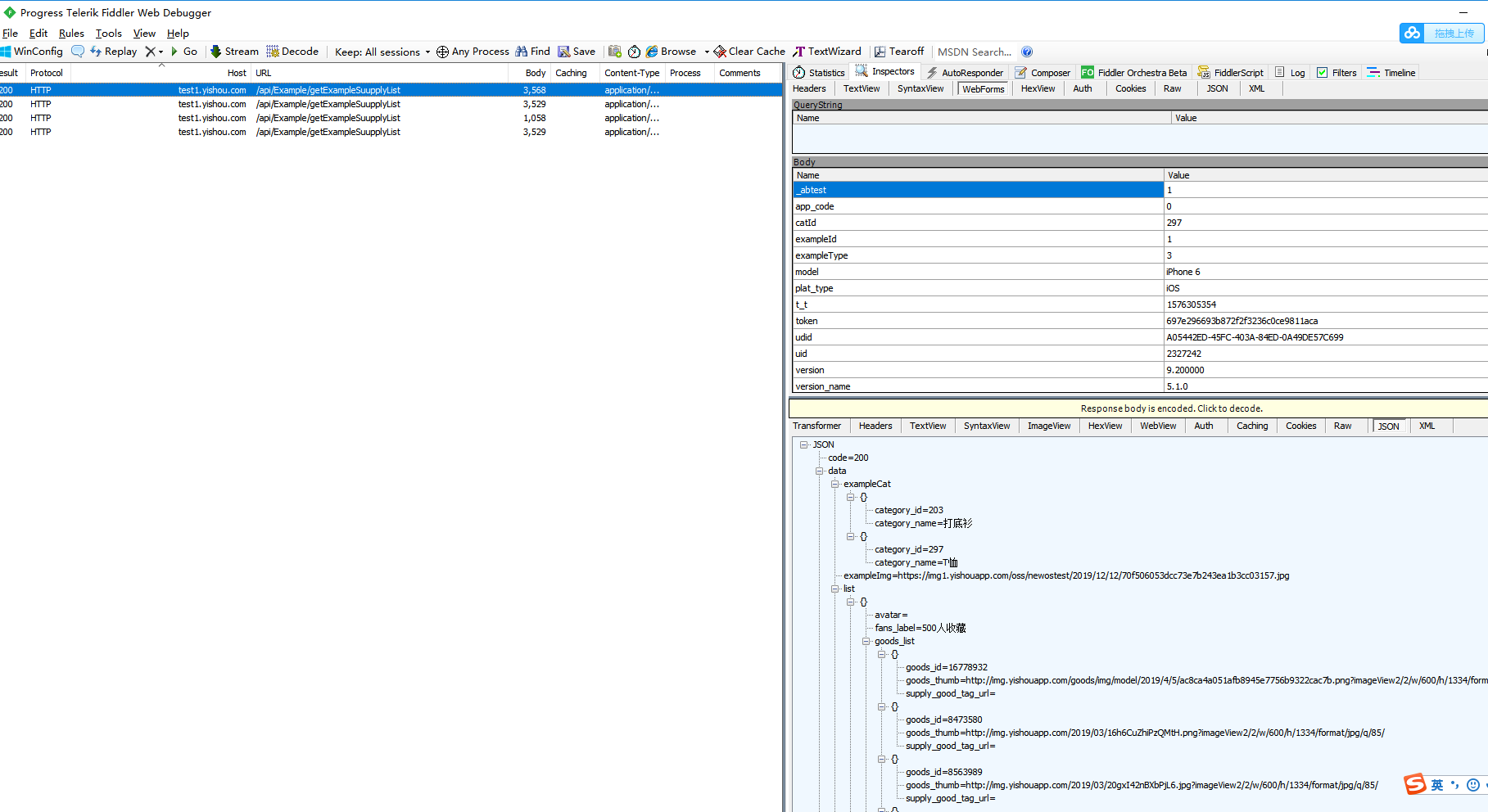Click the comment bubble toolbar icon

point(78,52)
